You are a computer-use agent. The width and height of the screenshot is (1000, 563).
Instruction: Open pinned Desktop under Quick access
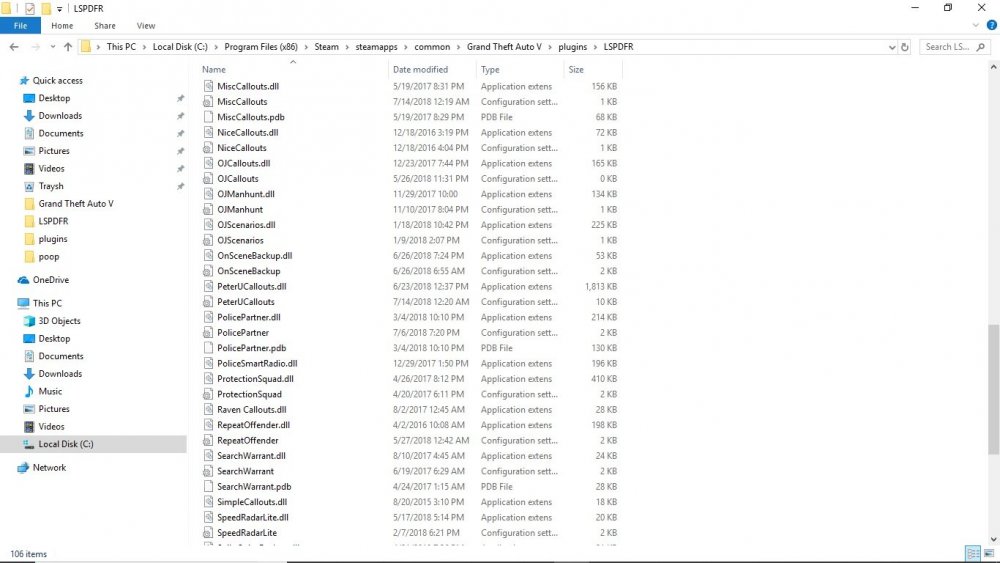pyautogui.click(x=54, y=98)
